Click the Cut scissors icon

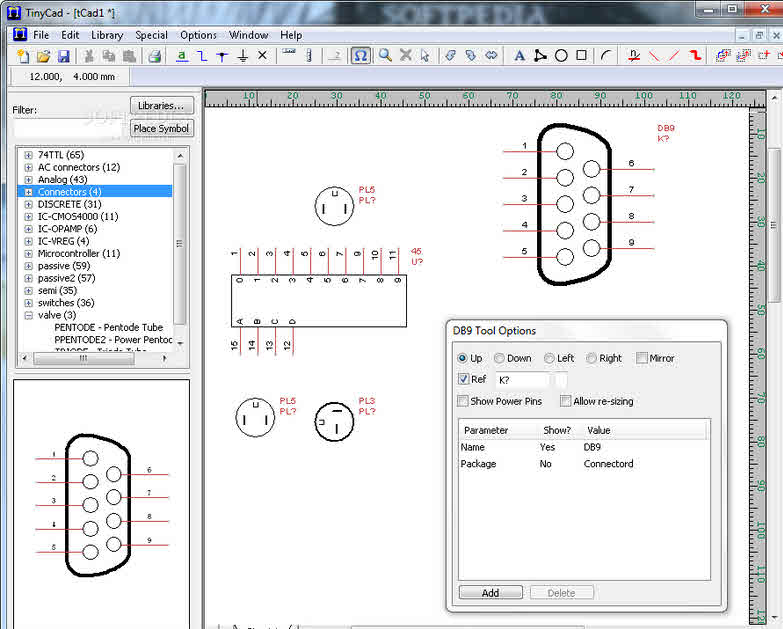point(89,56)
